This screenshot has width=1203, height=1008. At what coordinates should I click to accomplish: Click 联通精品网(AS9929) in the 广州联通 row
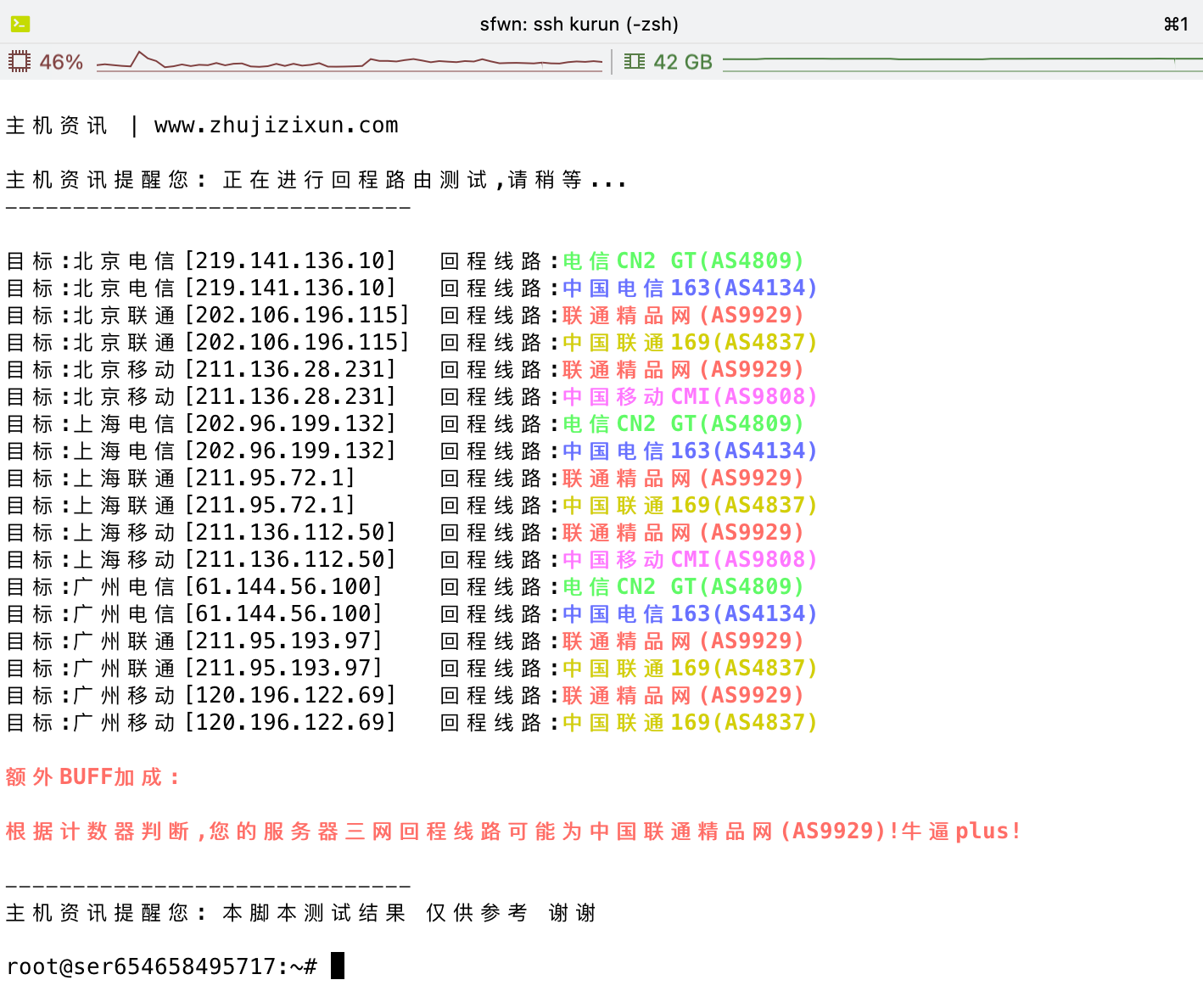(683, 641)
